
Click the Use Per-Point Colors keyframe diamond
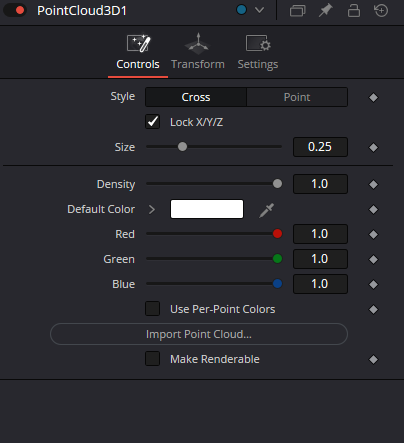coord(373,309)
